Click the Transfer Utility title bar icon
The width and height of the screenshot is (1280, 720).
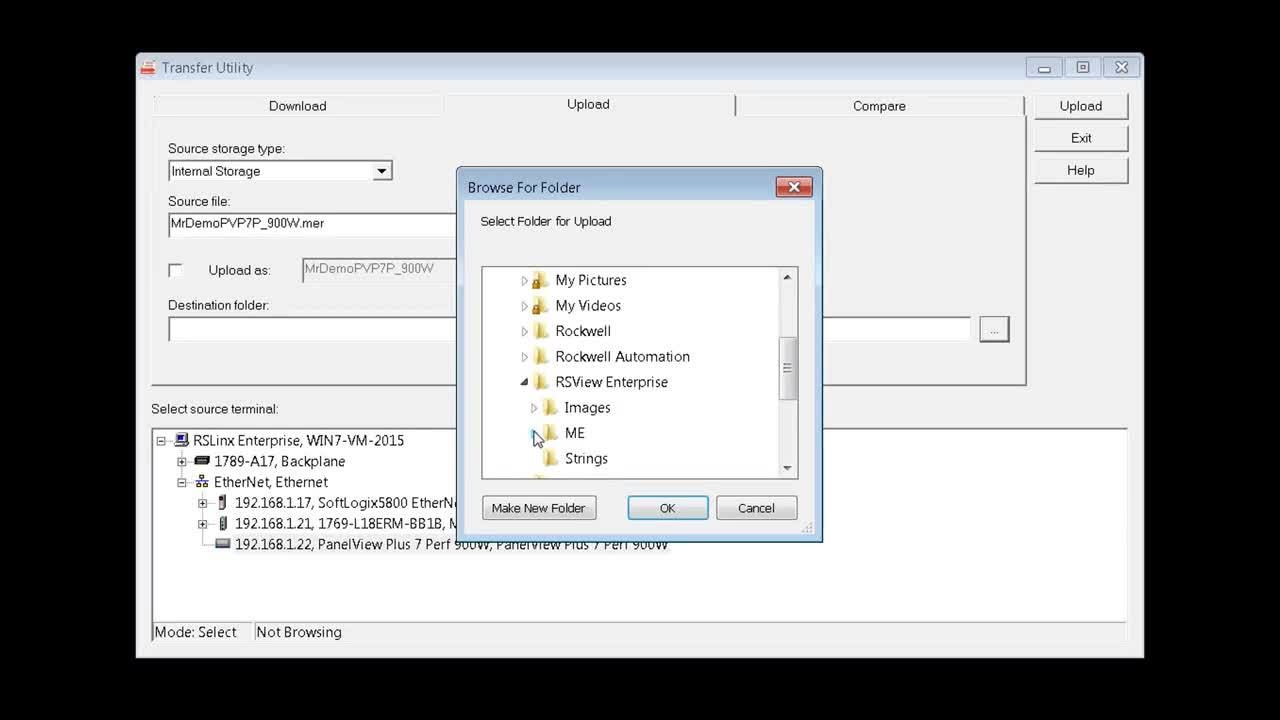click(148, 68)
